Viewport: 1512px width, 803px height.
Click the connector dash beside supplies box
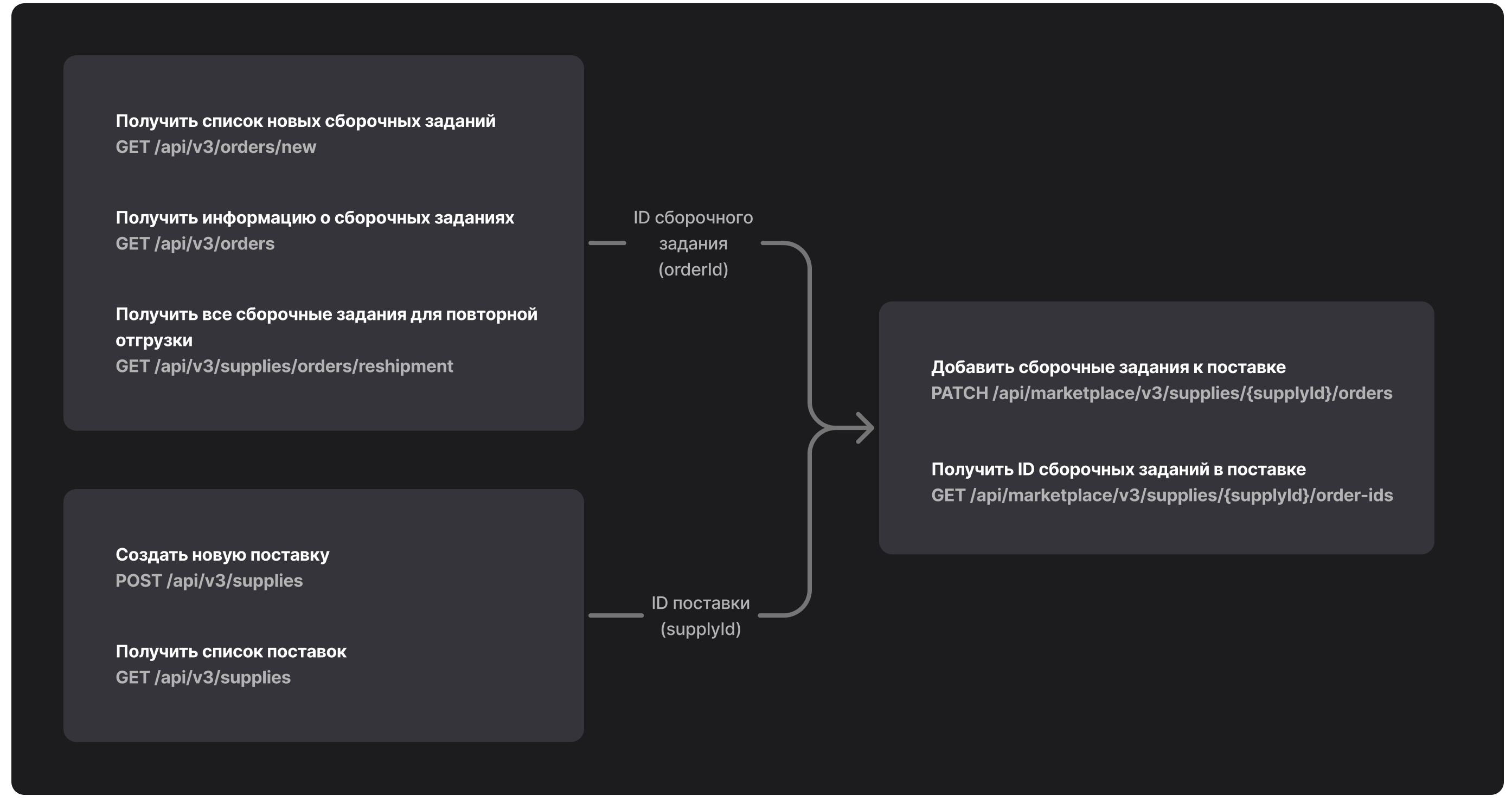(x=616, y=615)
